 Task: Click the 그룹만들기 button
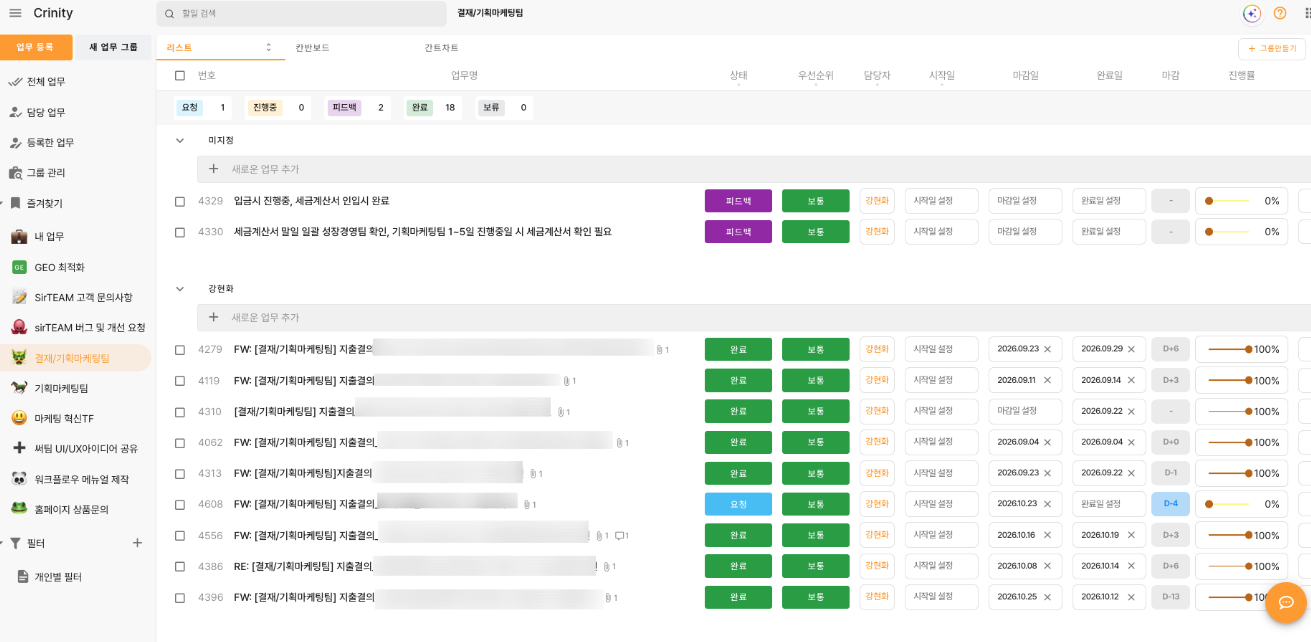pyautogui.click(x=1271, y=48)
